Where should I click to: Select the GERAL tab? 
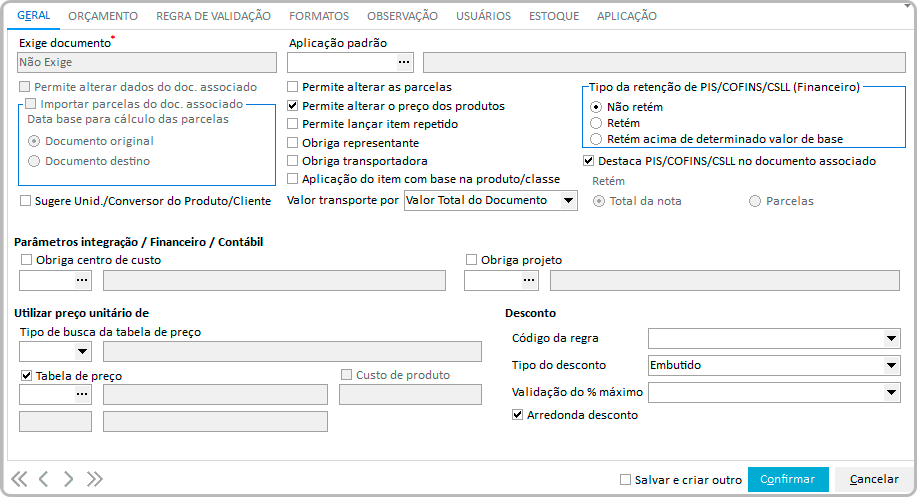pyautogui.click(x=33, y=15)
